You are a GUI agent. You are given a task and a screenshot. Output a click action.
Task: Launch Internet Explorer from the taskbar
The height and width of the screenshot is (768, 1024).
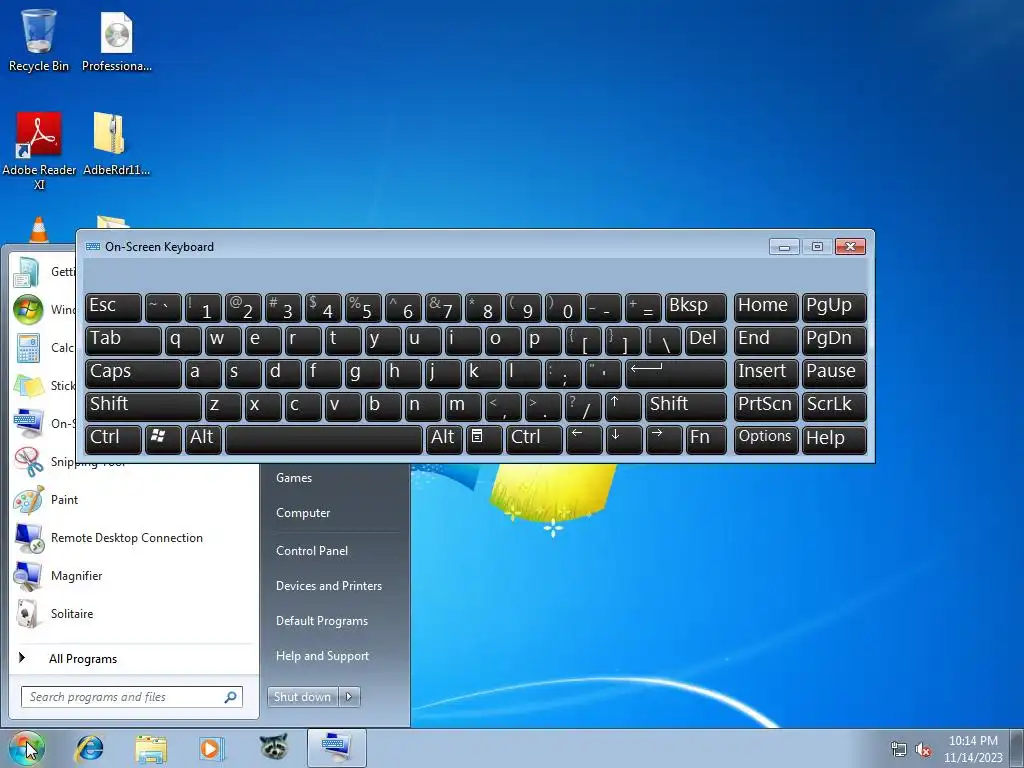click(x=89, y=748)
